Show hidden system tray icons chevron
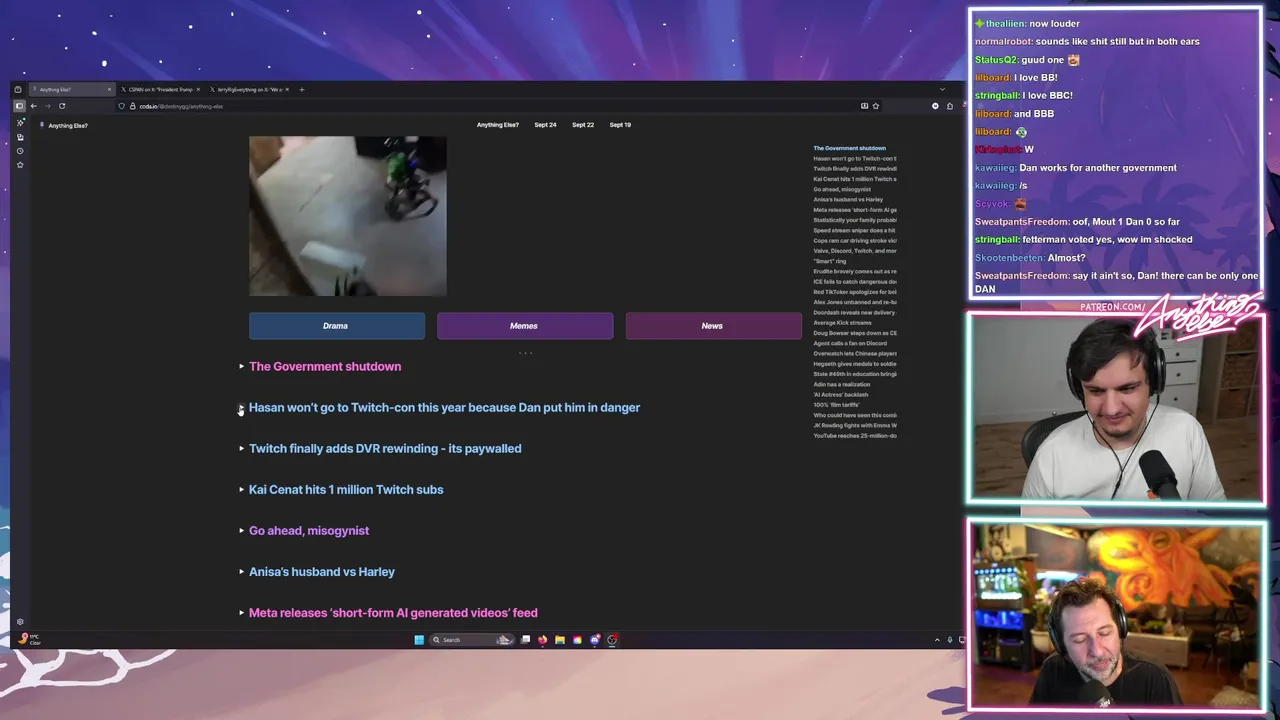This screenshot has height=720, width=1280. tap(937, 640)
